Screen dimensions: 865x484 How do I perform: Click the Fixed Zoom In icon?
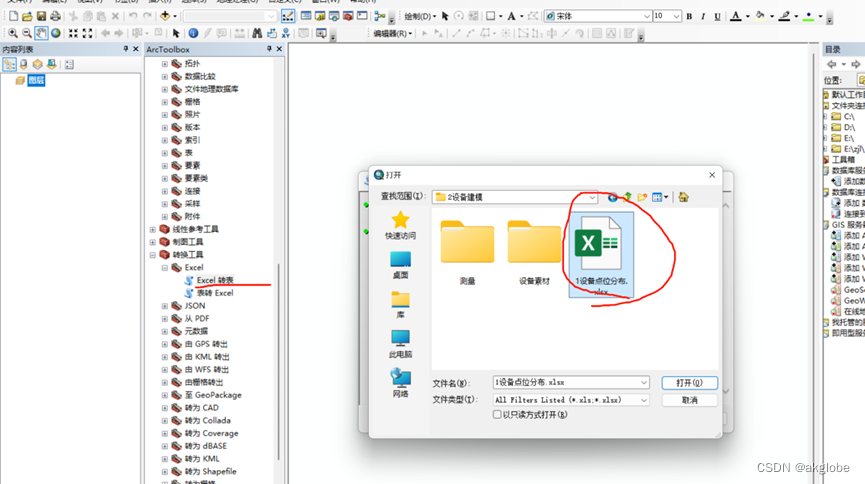[x=73, y=33]
